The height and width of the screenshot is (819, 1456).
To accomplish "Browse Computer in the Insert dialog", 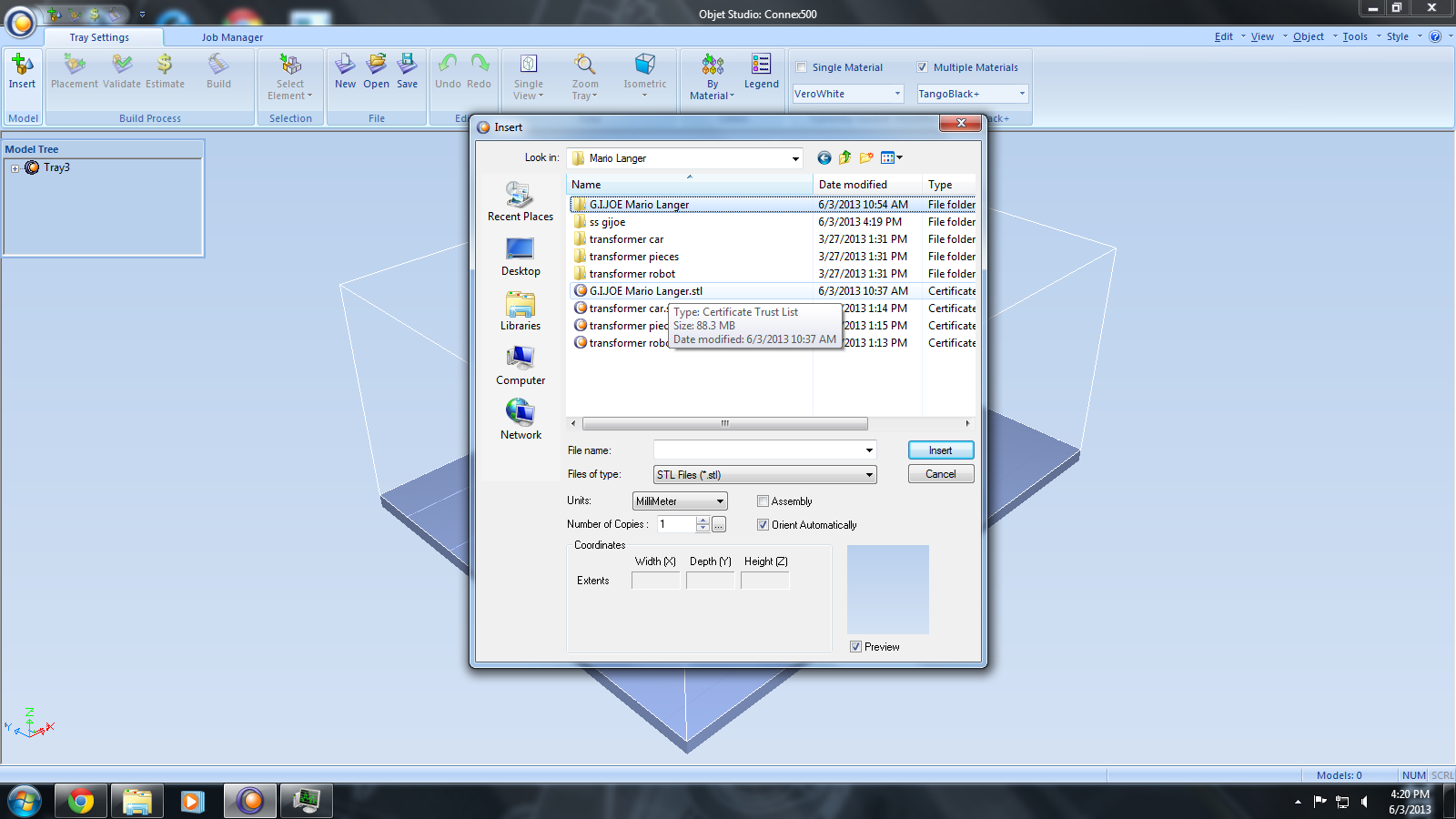I will pos(521,365).
